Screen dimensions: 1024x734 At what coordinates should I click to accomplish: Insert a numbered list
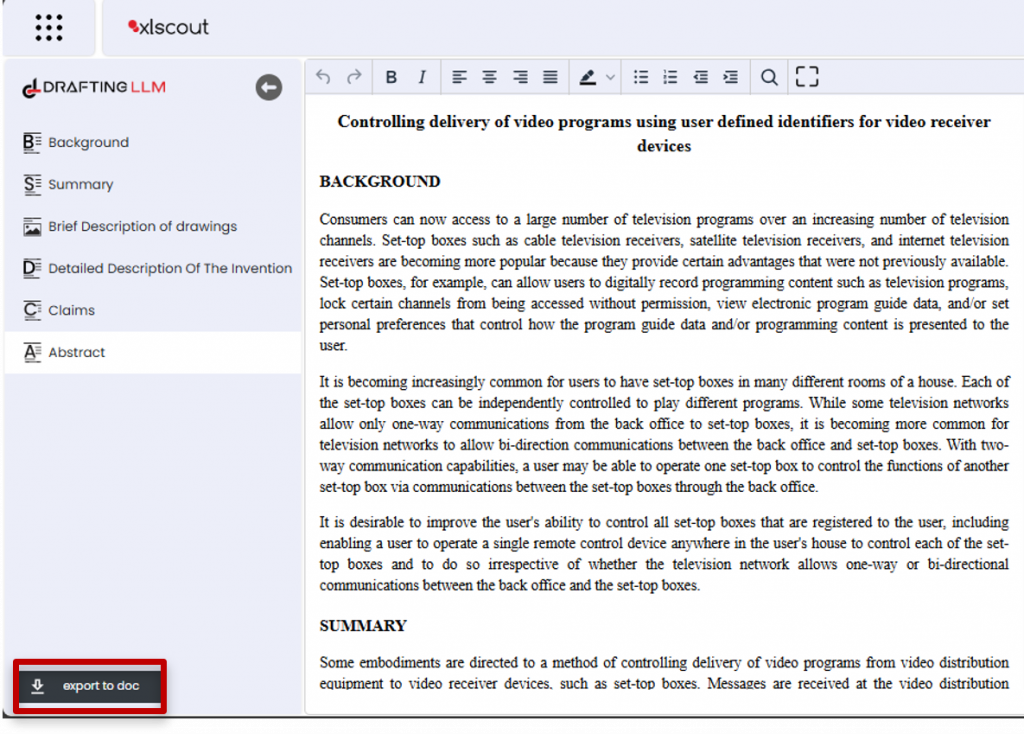point(670,77)
